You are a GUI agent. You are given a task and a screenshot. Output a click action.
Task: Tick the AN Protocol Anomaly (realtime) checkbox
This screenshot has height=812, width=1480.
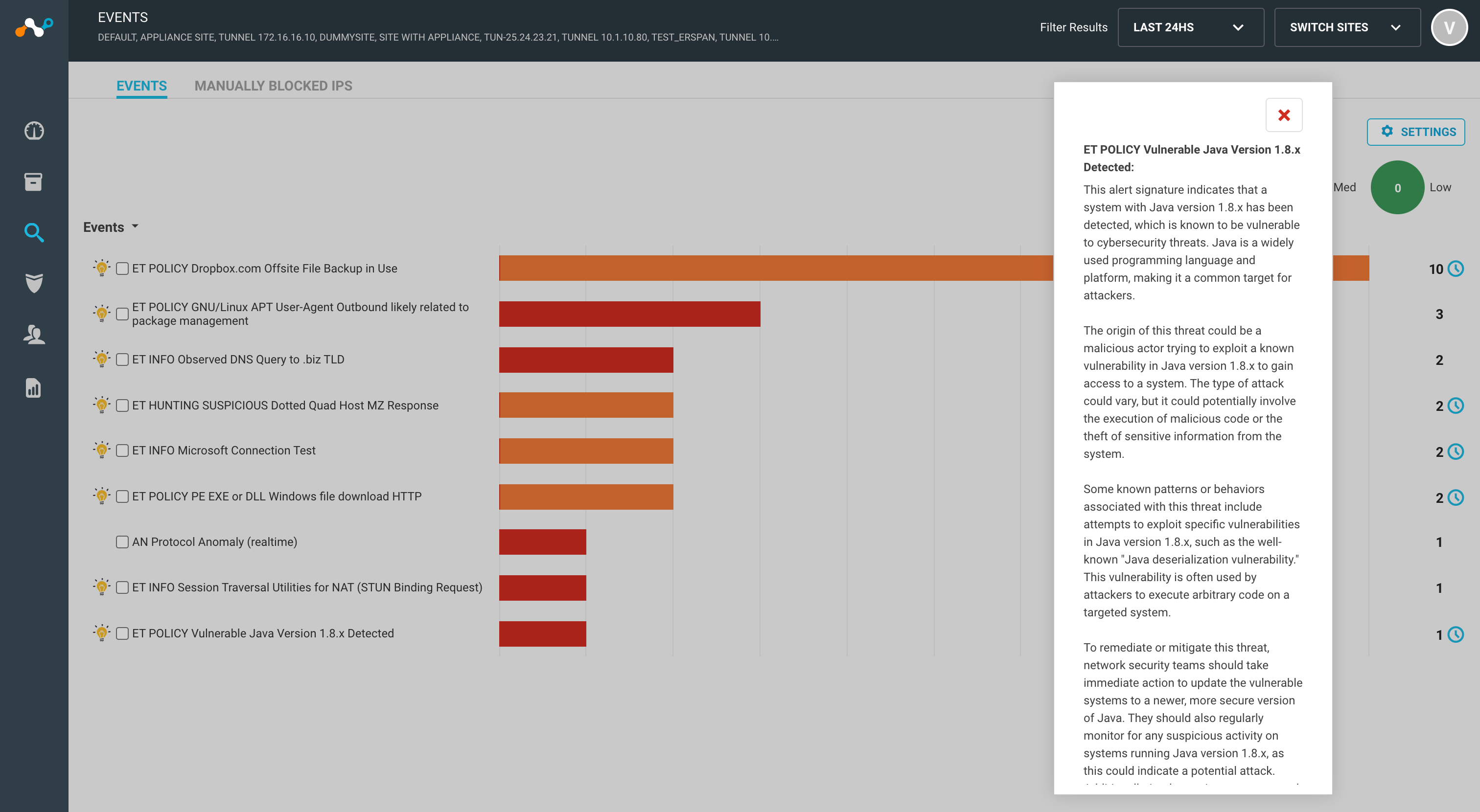(122, 541)
